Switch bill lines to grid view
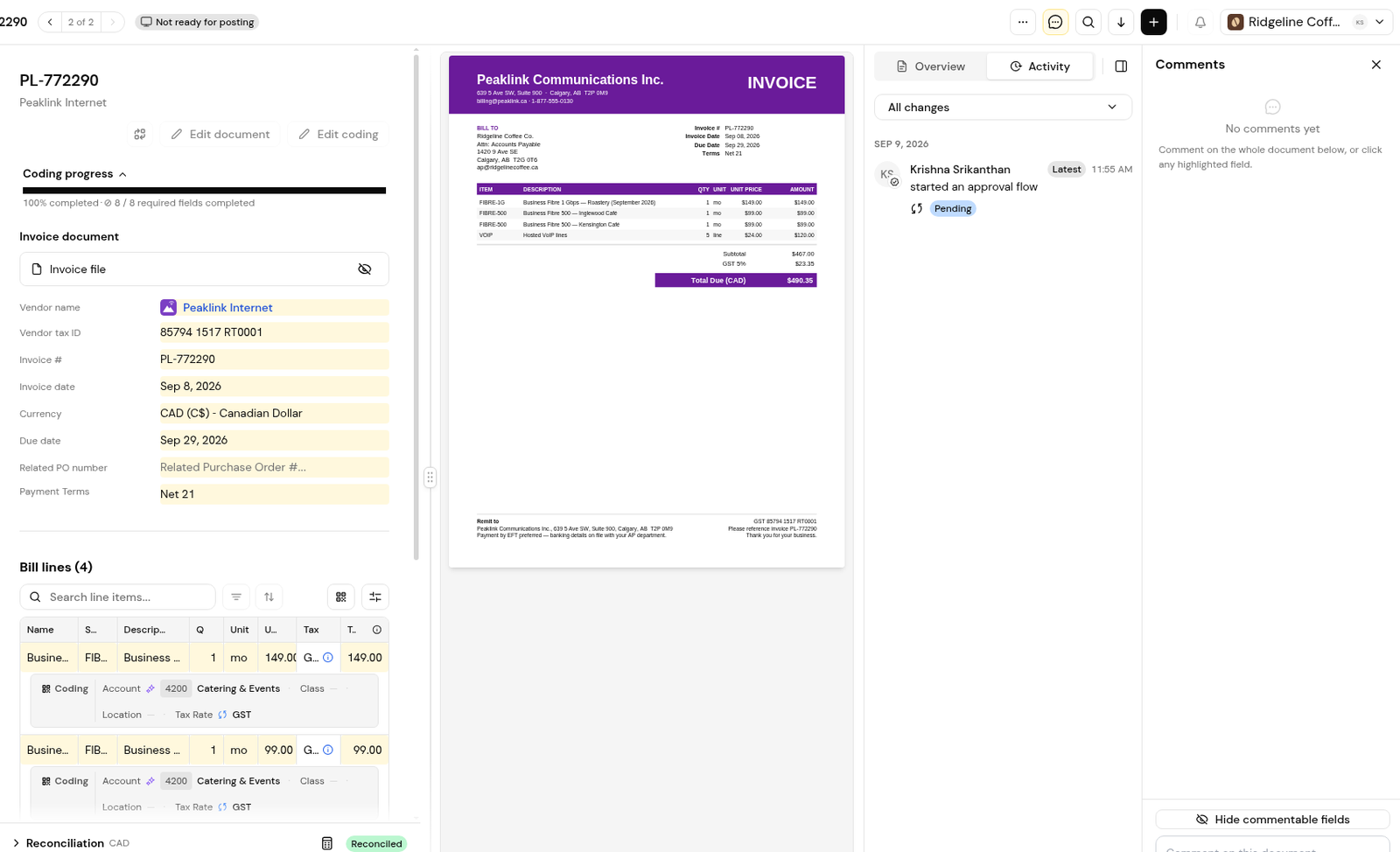This screenshot has width=1400, height=852. tap(341, 597)
